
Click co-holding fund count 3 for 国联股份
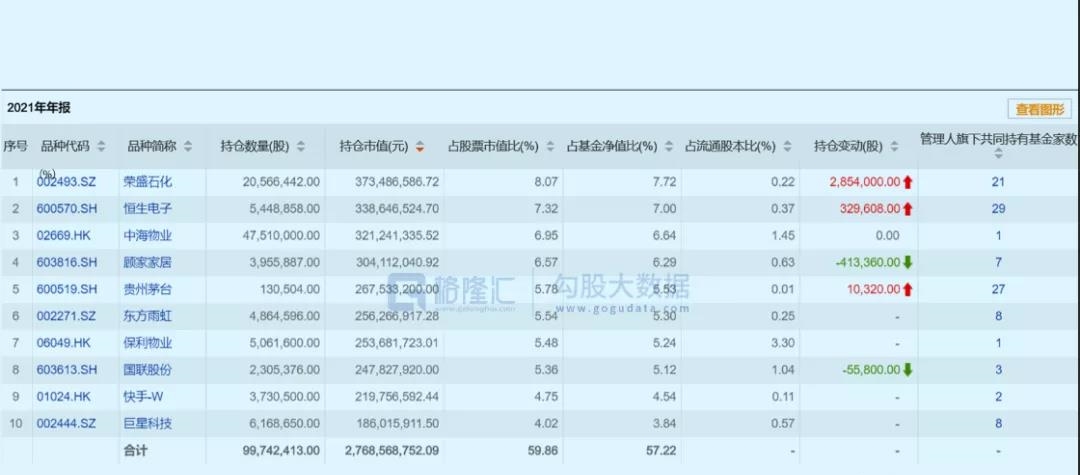coord(998,370)
